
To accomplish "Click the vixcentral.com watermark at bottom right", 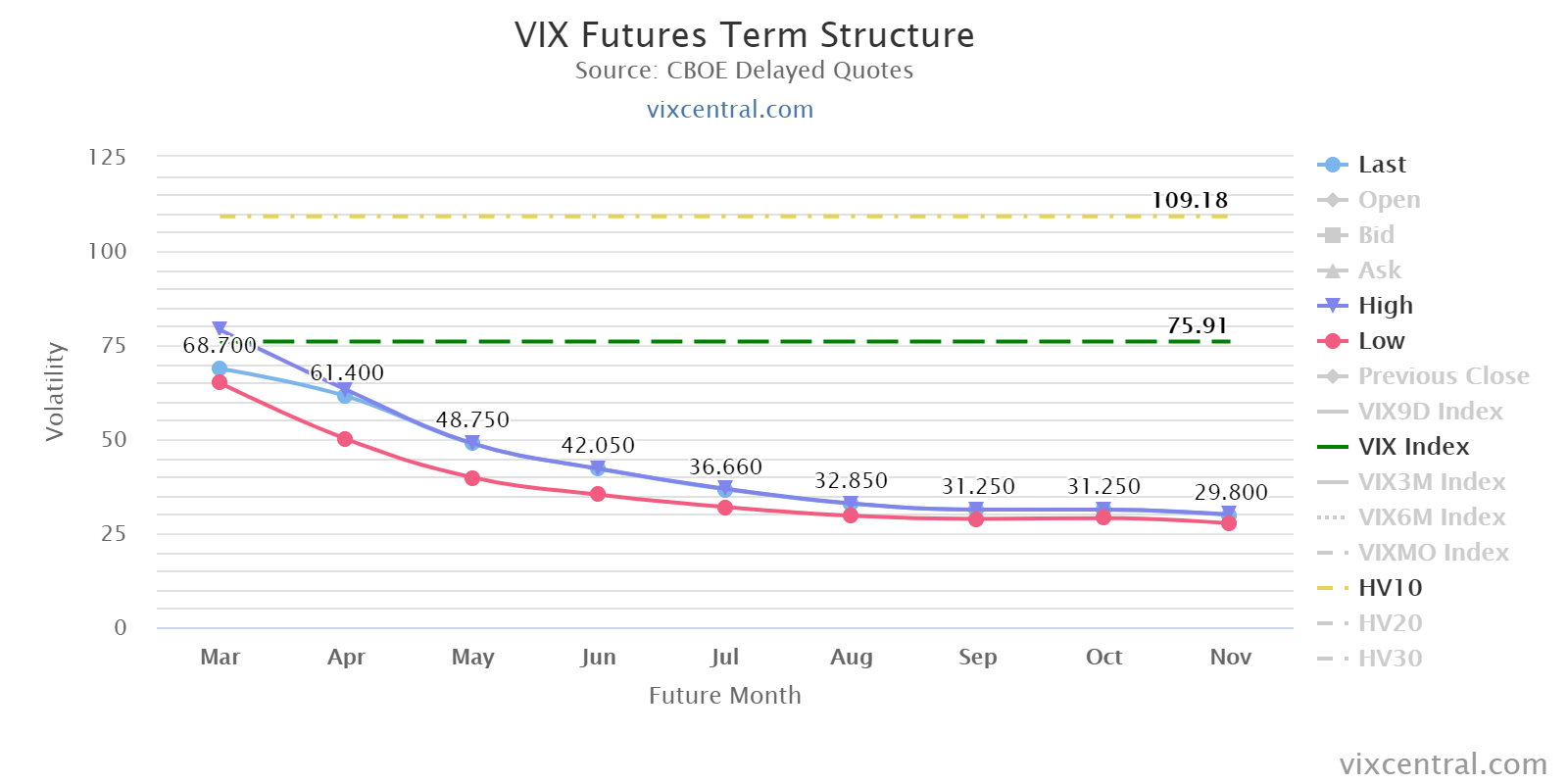I will pos(1443,764).
